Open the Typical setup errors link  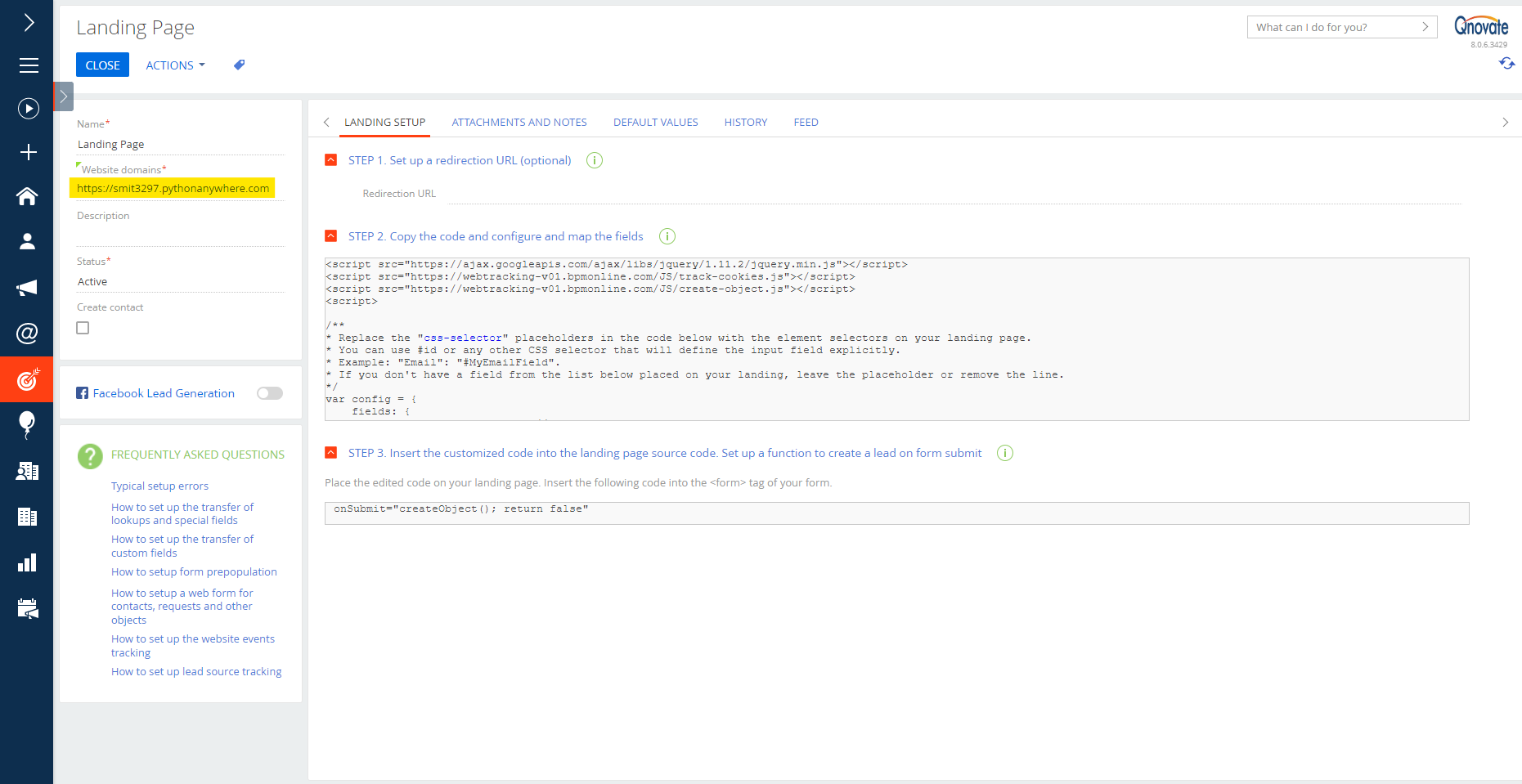[x=159, y=486]
